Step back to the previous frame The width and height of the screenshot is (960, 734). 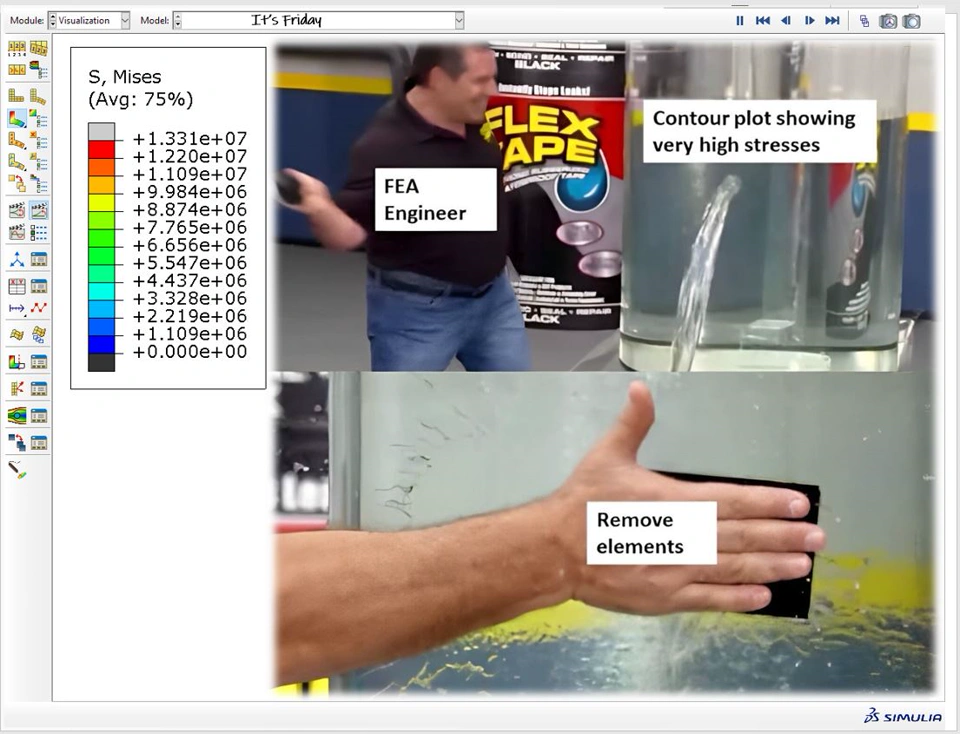click(786, 21)
